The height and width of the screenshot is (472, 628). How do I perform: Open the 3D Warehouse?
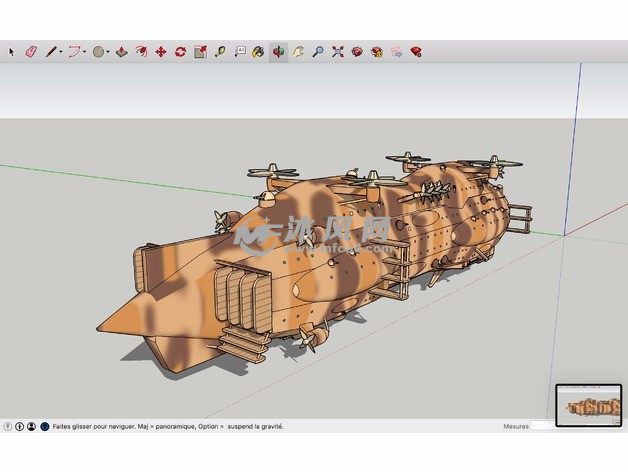point(357,51)
